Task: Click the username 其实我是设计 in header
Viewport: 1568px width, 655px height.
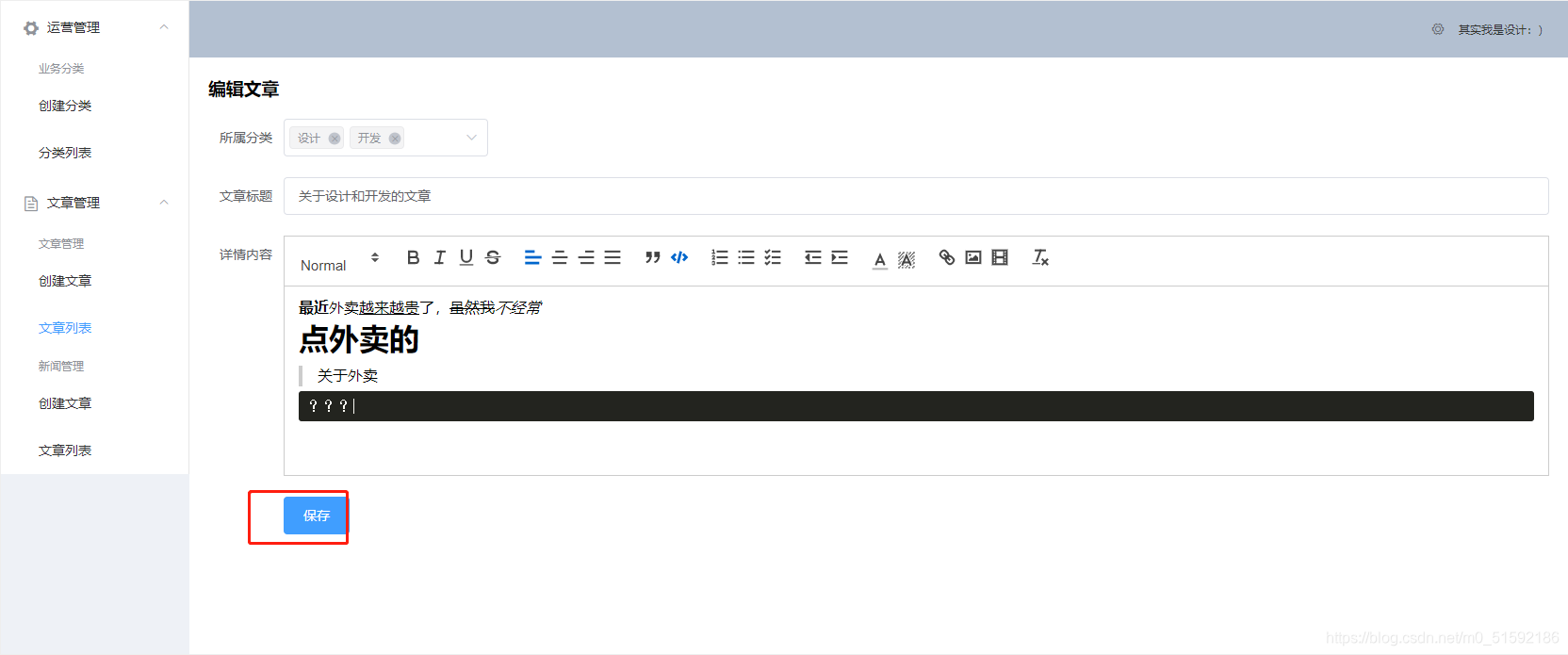Action: click(x=1500, y=30)
